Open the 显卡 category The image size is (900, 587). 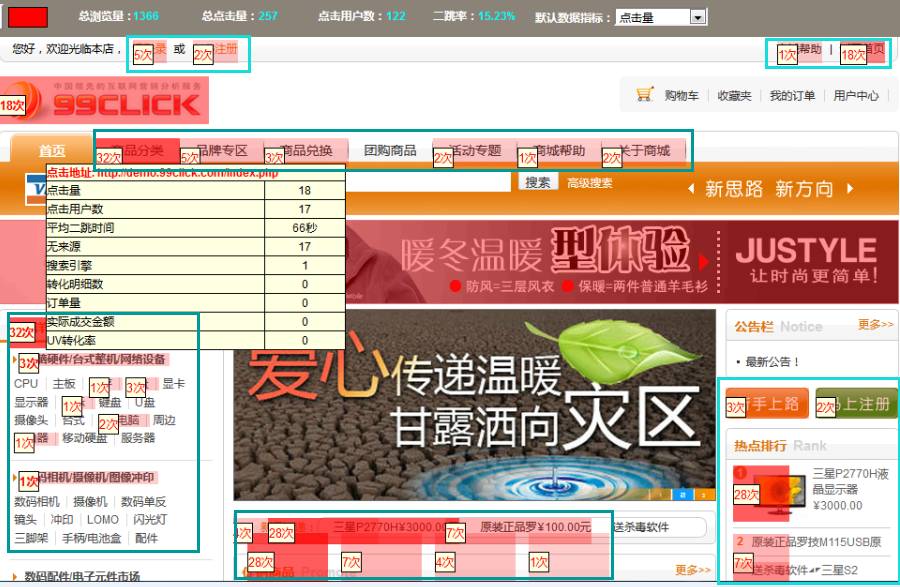click(x=173, y=383)
